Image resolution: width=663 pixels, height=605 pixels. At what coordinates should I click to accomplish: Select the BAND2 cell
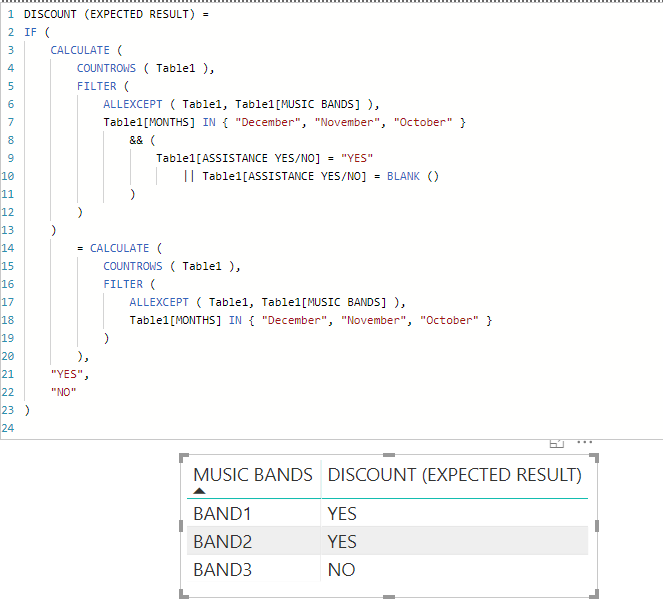click(222, 542)
